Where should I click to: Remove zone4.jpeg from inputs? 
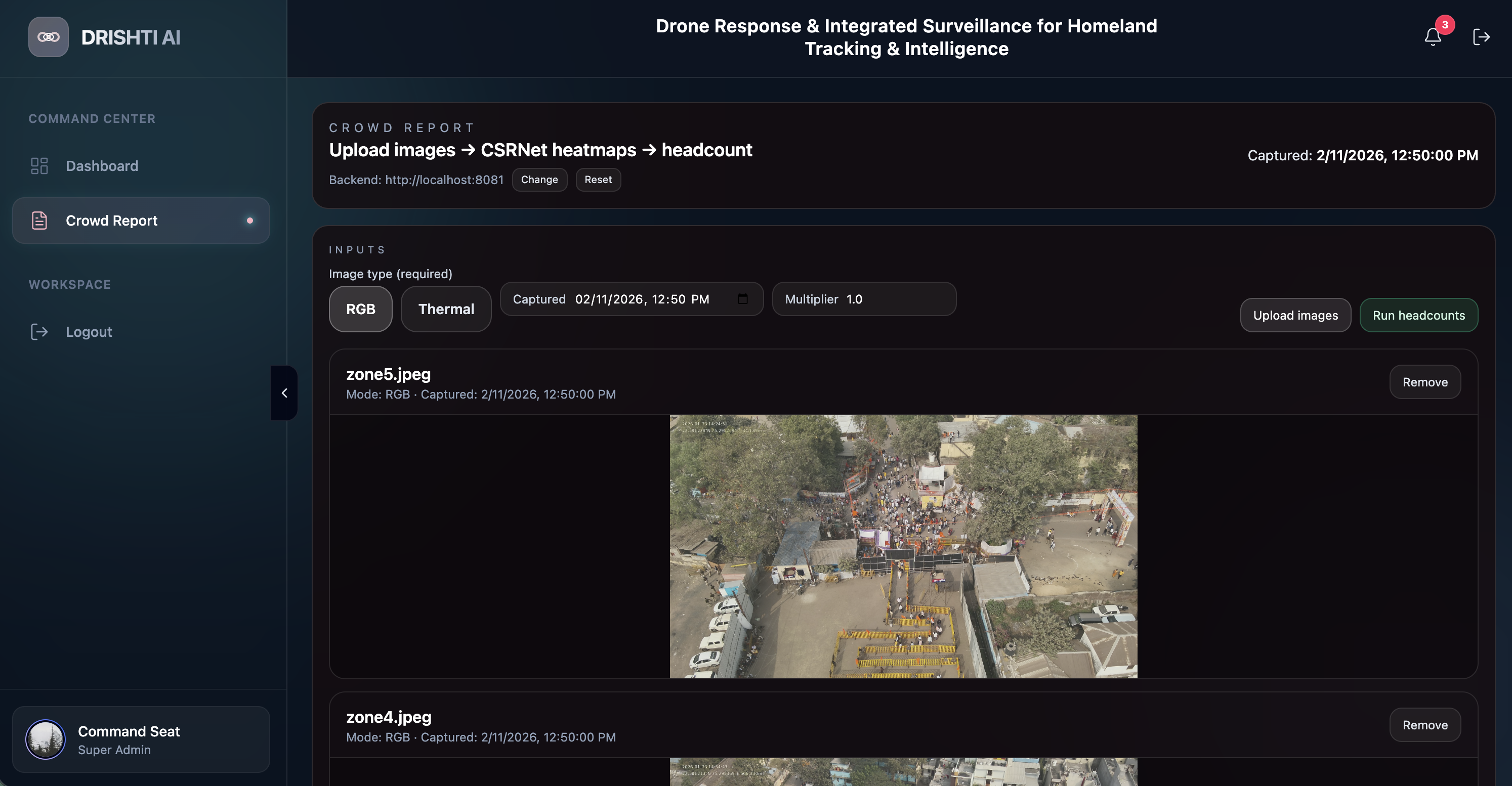tap(1425, 725)
